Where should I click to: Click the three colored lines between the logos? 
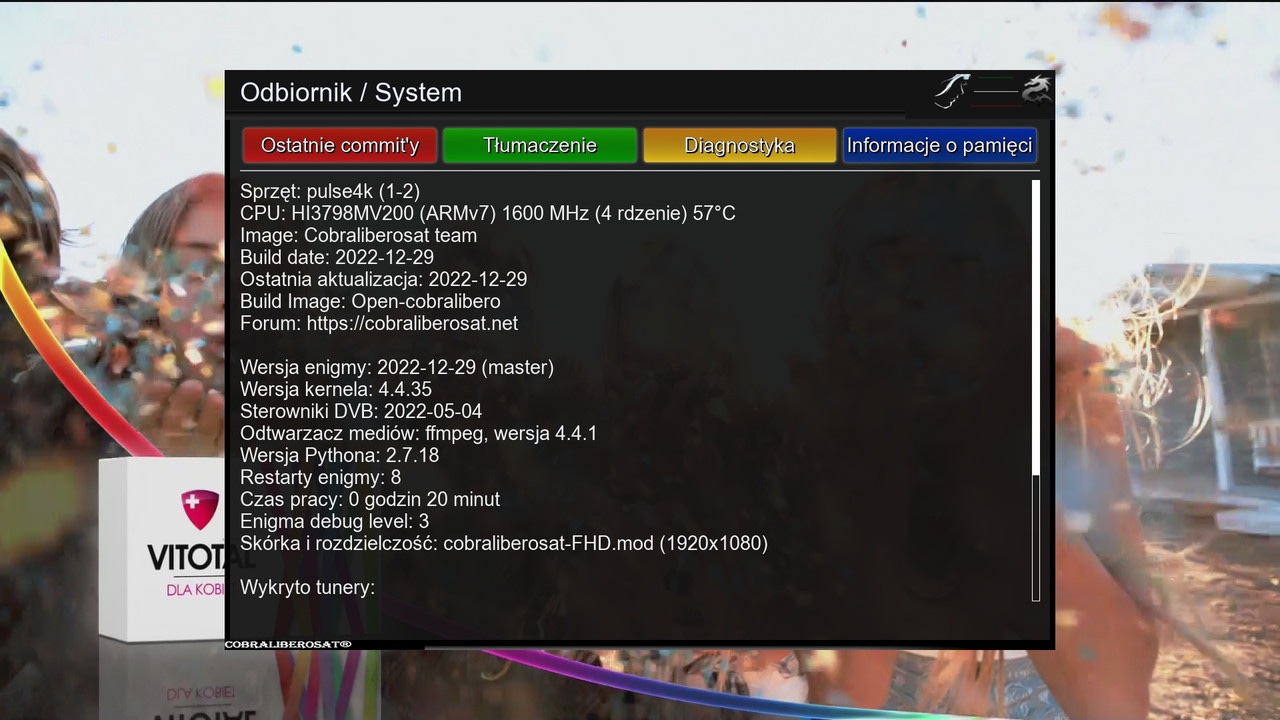tap(995, 91)
